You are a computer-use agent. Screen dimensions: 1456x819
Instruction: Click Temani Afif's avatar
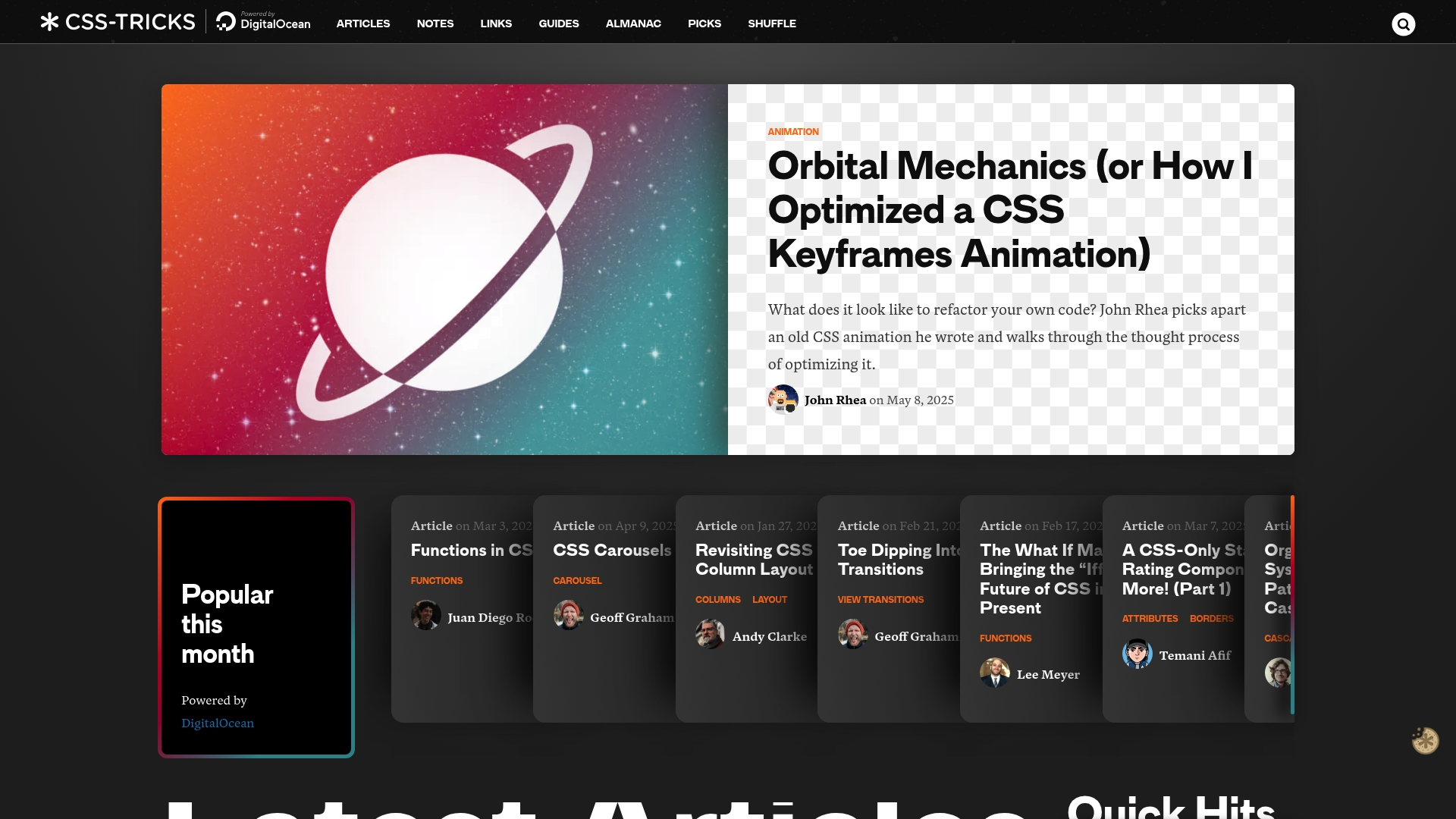[1137, 654]
